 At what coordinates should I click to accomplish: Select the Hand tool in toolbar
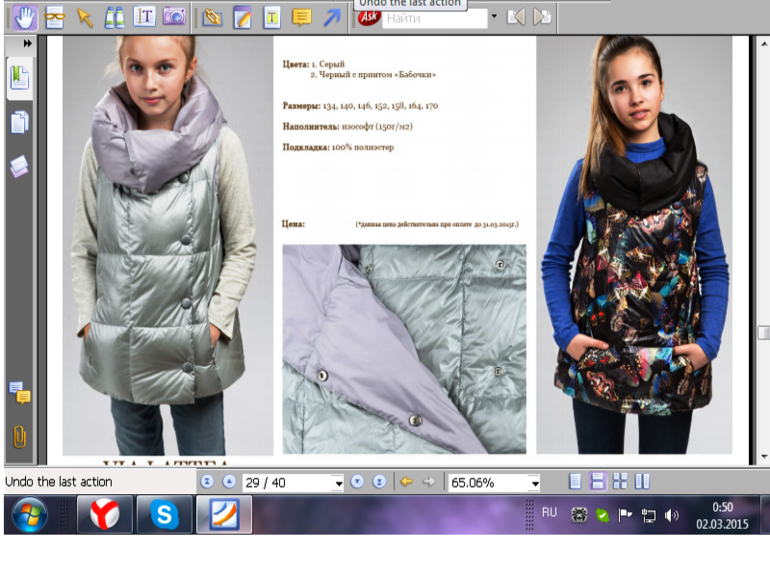(x=24, y=17)
